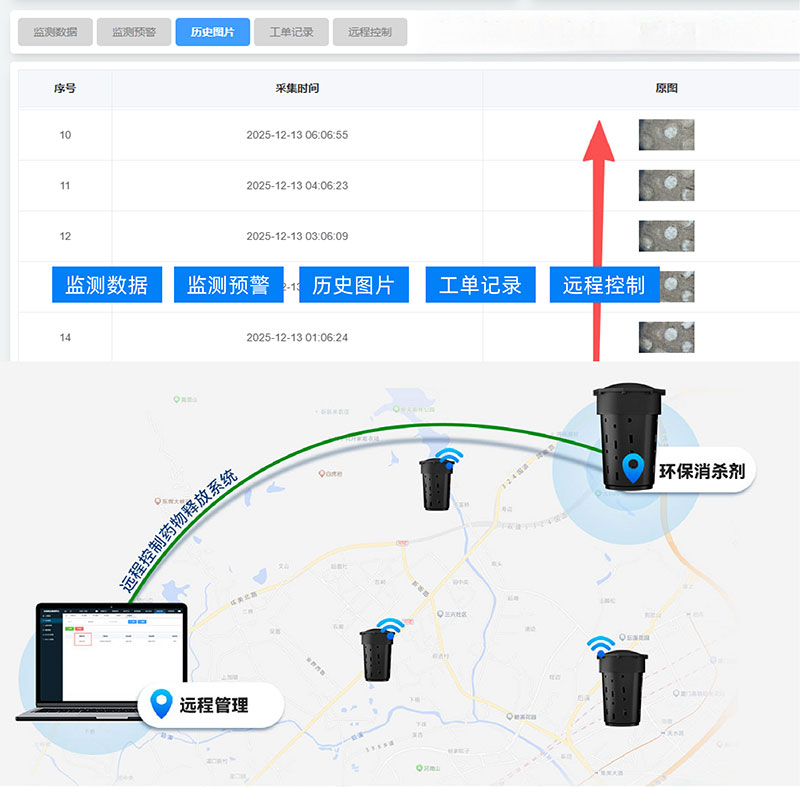The width and height of the screenshot is (800, 787).
Task: Open the gray 监测数据 tab at top
Action: tap(55, 32)
